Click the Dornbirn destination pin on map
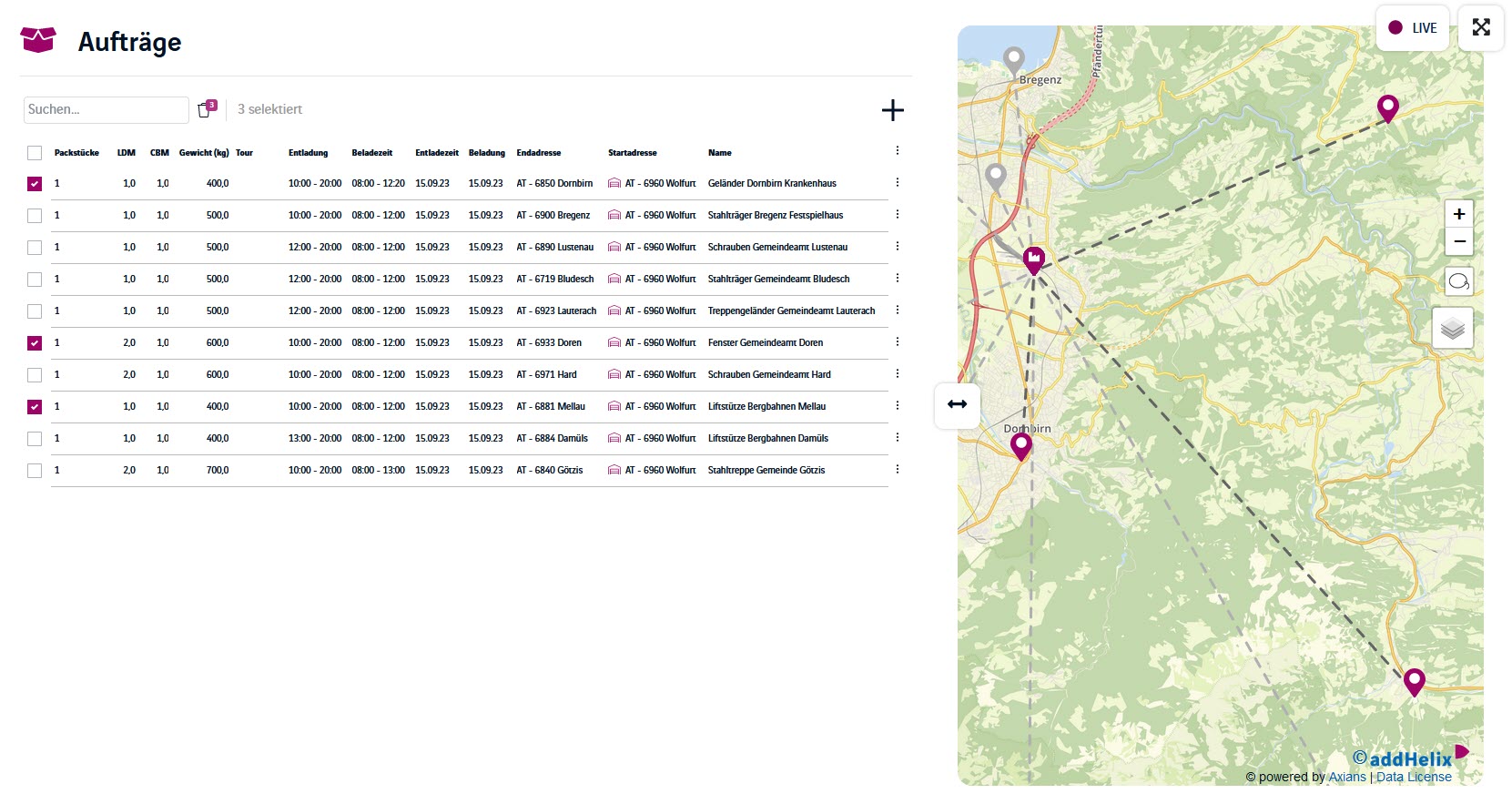The height and width of the screenshot is (794, 1512). tap(1020, 445)
